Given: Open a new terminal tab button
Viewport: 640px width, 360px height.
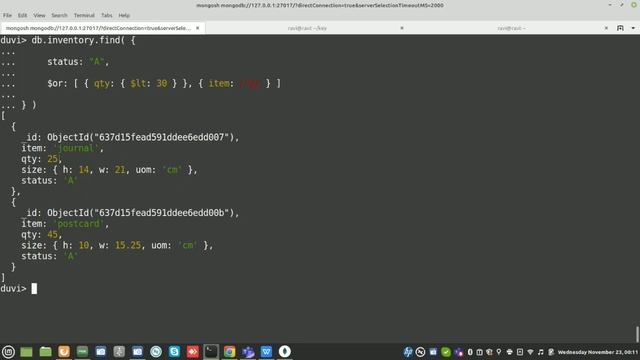Looking at the screenshot, I should tap(620, 28).
